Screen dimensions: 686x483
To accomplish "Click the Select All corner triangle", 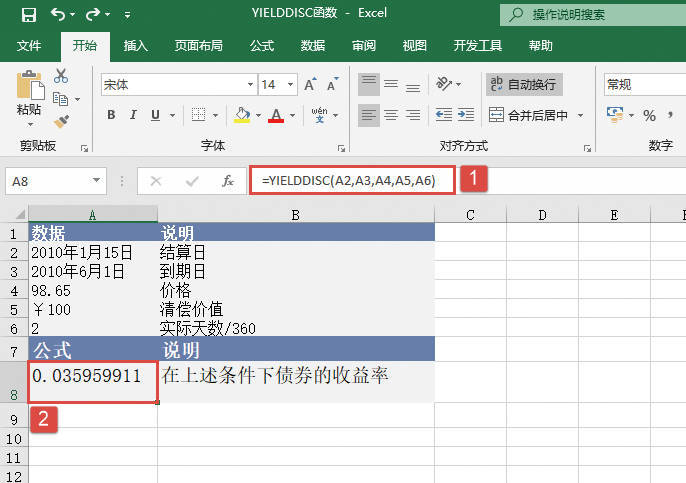I will (x=20, y=214).
